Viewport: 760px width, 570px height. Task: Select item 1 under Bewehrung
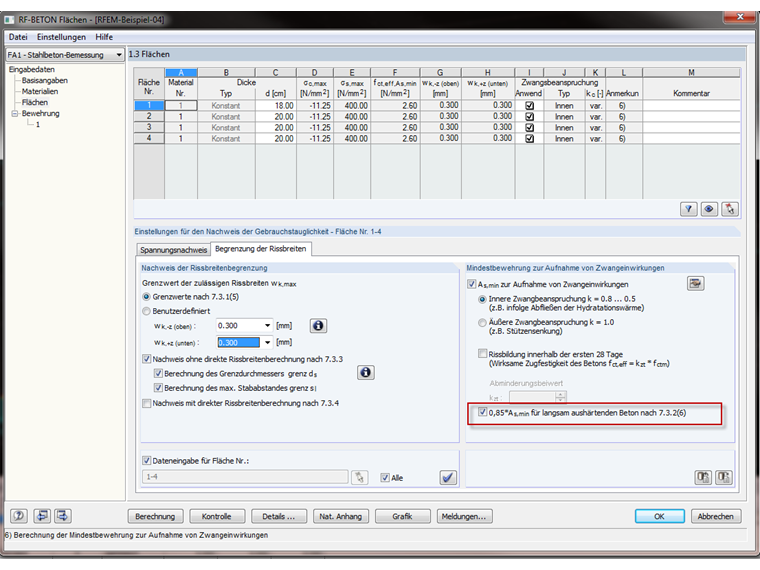38,125
